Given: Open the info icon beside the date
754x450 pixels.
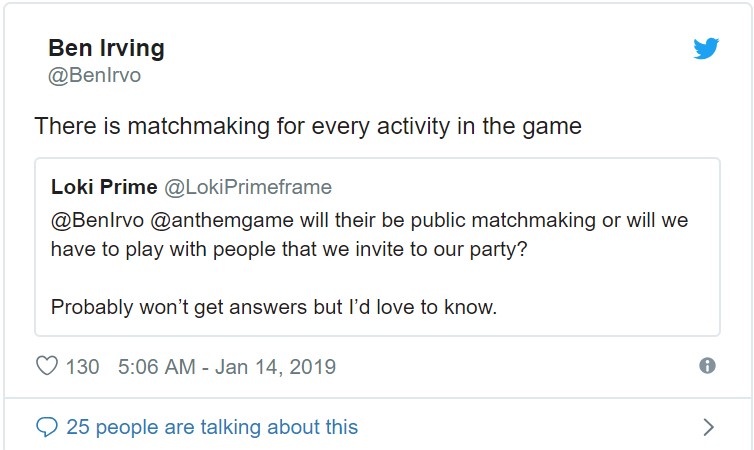Looking at the screenshot, I should point(707,366).
